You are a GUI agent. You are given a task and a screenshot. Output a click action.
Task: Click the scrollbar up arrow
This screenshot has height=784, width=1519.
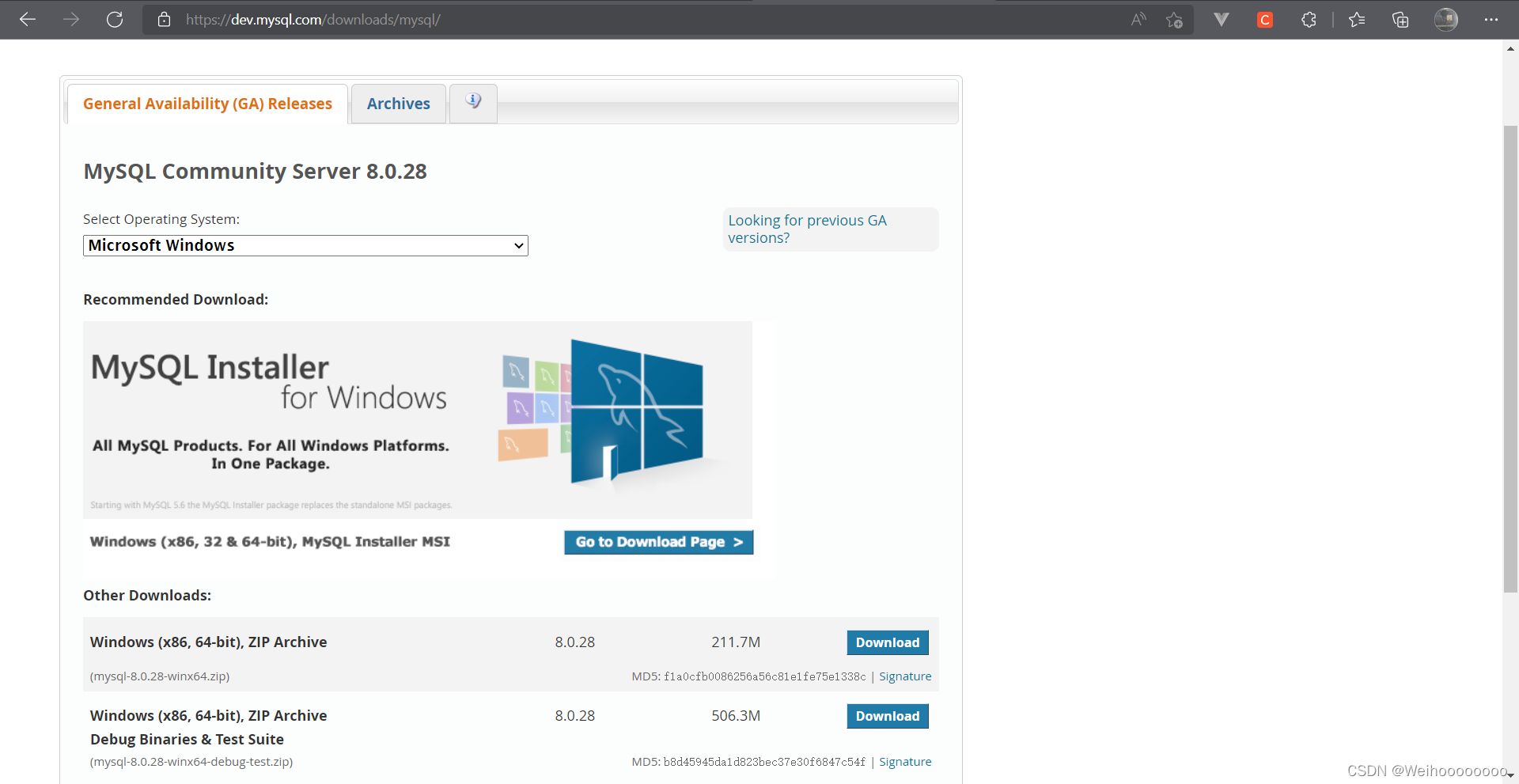pos(1510,49)
